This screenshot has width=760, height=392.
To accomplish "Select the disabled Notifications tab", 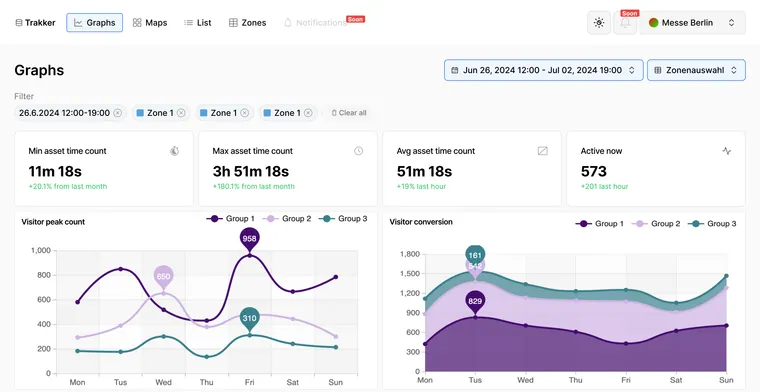I will pos(315,23).
